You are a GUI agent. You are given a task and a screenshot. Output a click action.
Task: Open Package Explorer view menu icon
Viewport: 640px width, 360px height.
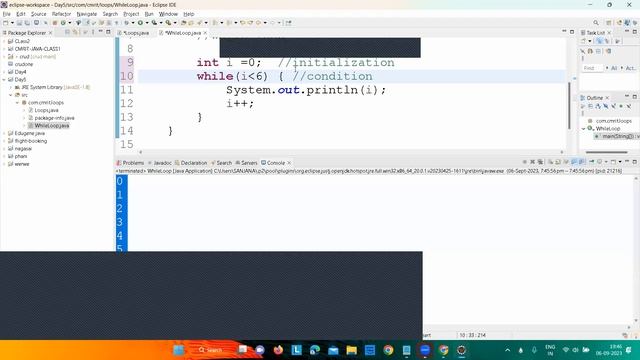[93, 32]
